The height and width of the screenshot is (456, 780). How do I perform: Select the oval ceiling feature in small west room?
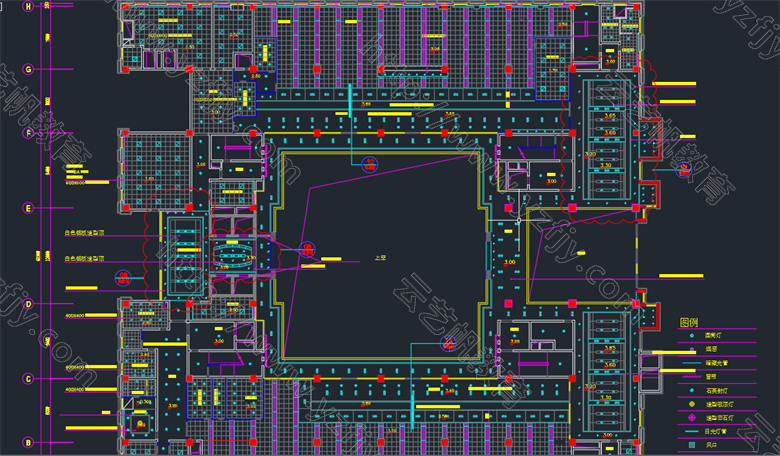[x=234, y=254]
